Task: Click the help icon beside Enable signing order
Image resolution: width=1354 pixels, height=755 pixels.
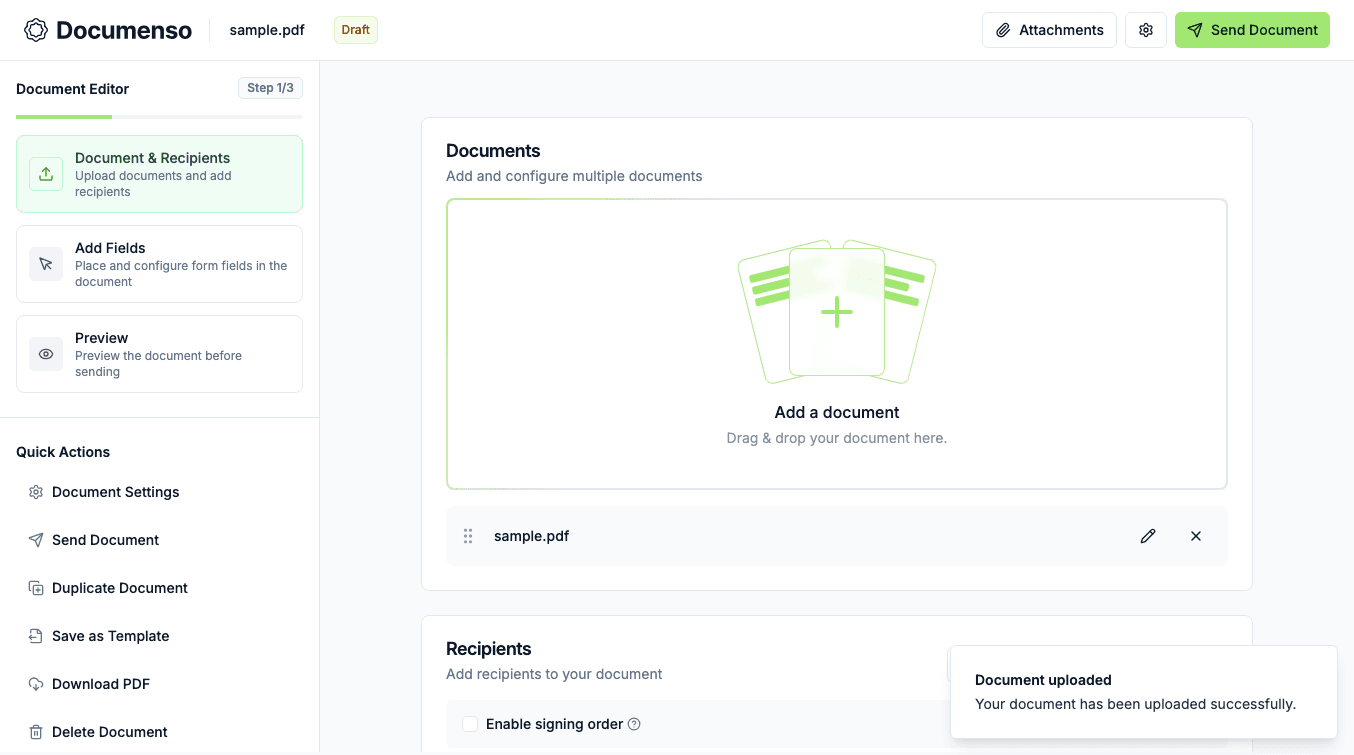Action: click(634, 724)
